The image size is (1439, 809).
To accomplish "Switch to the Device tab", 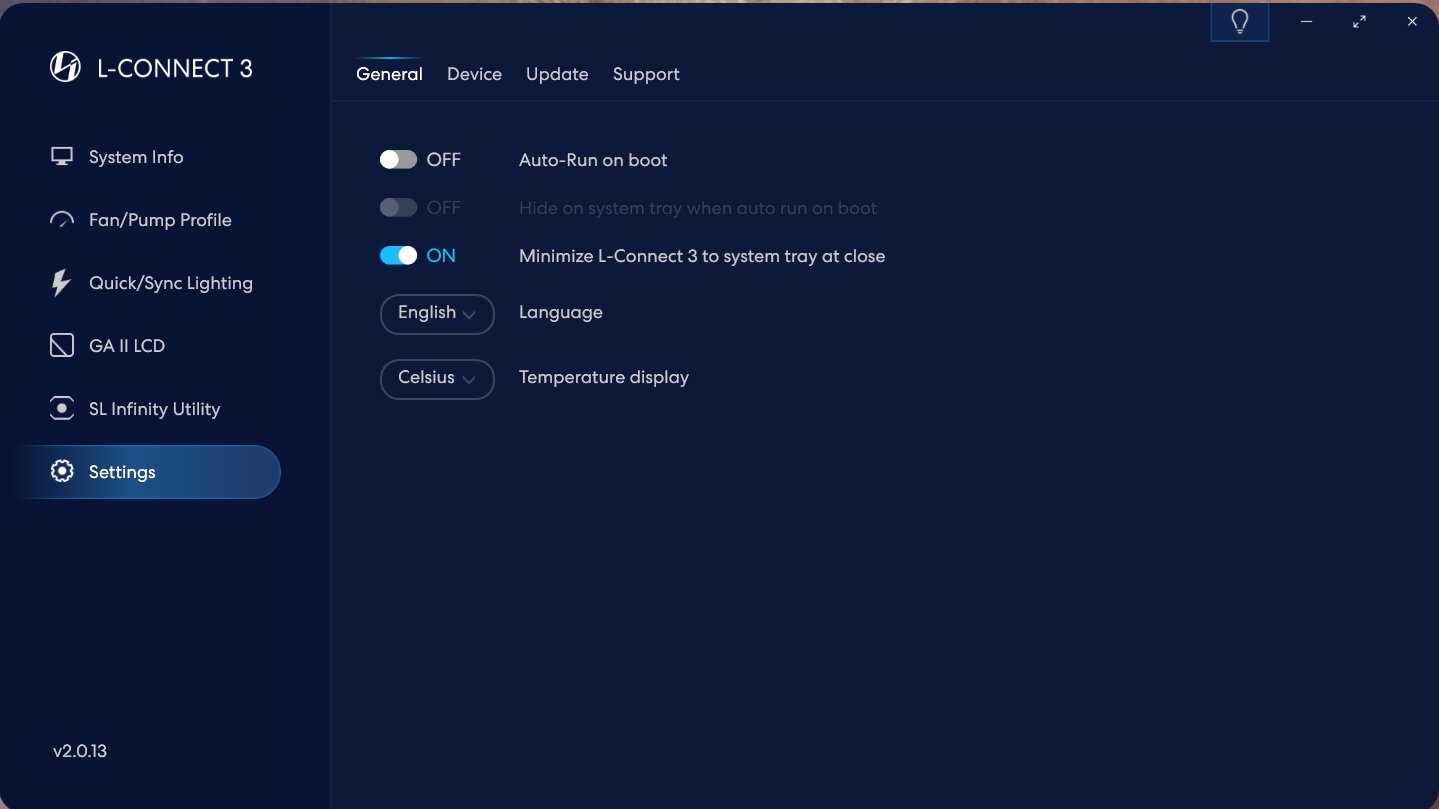I will (x=474, y=74).
